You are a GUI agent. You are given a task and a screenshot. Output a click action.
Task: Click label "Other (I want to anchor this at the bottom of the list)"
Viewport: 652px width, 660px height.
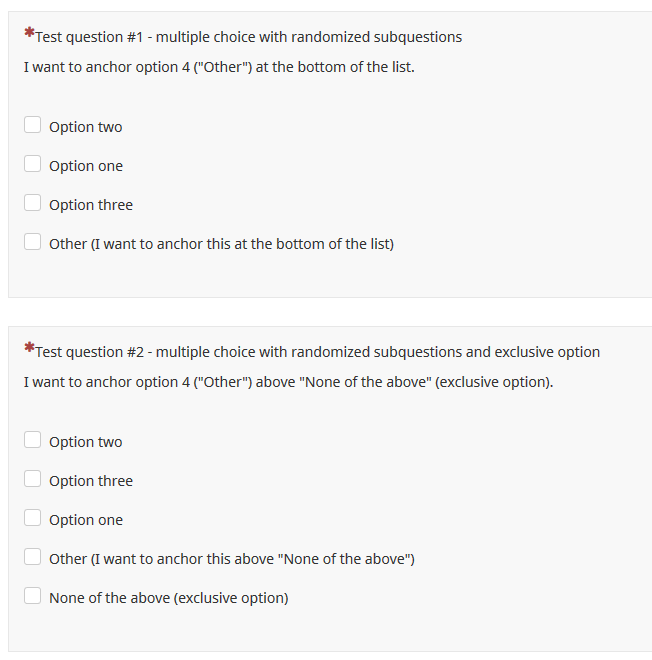tap(221, 244)
